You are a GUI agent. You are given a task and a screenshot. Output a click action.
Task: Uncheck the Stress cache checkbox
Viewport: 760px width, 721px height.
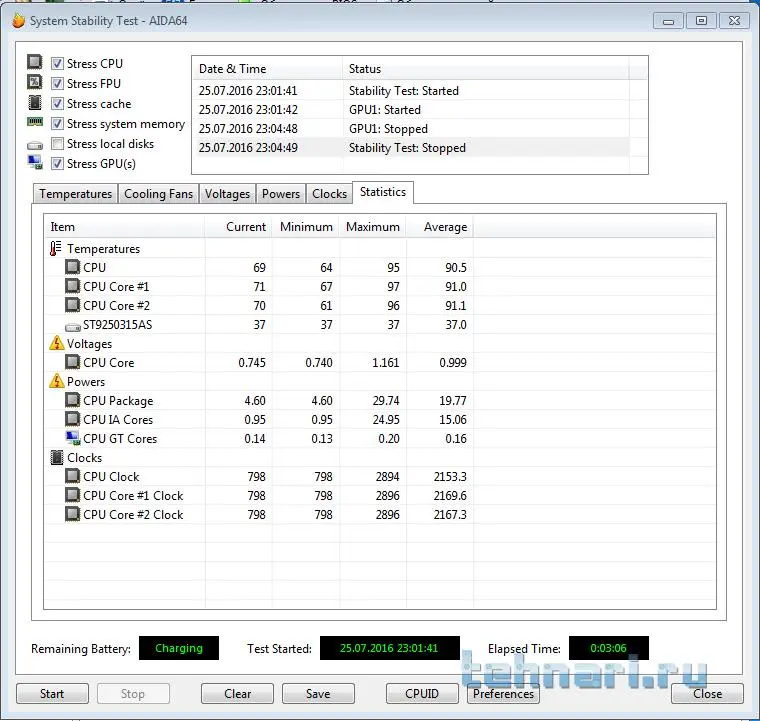click(x=57, y=104)
